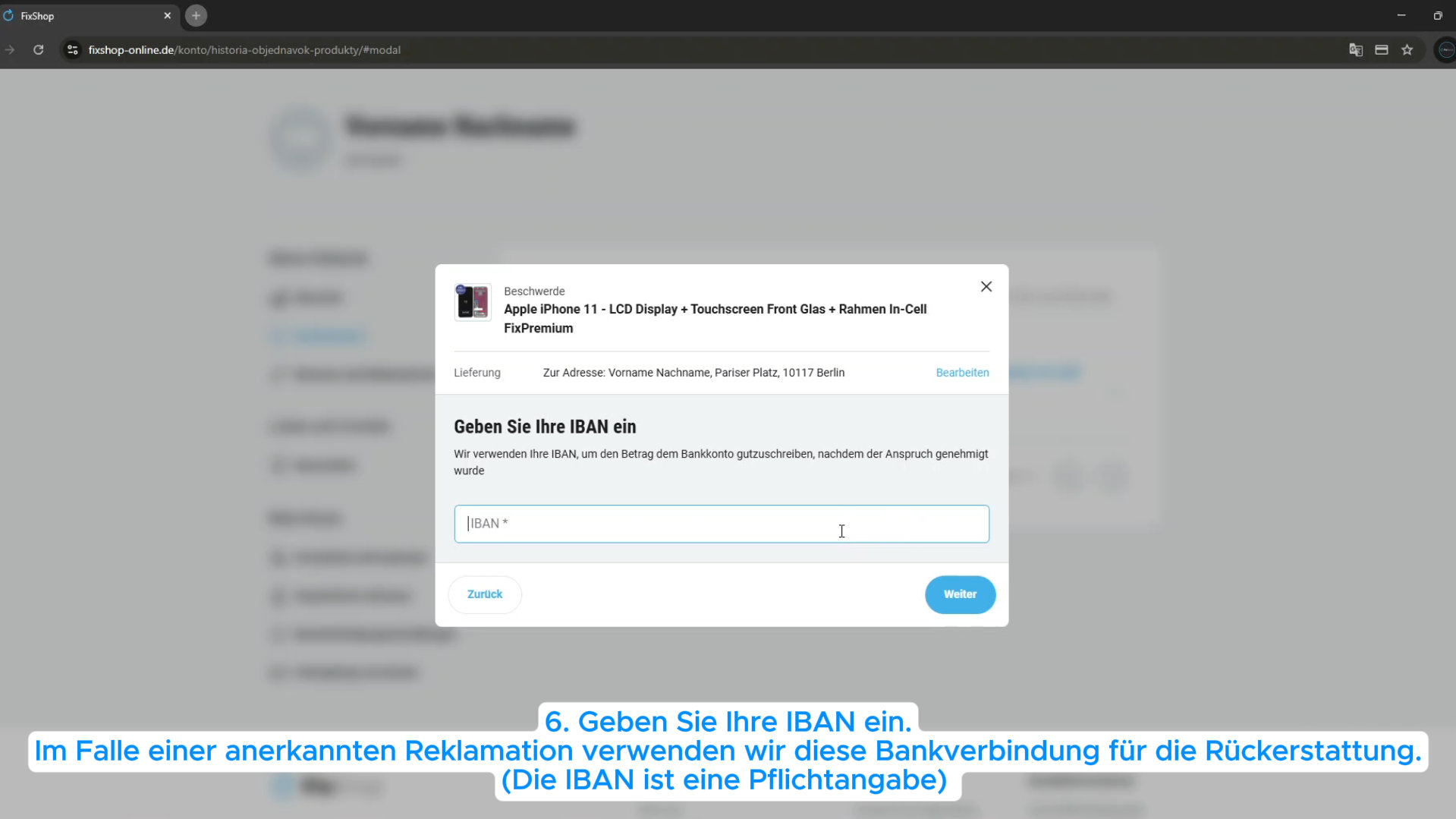The width and height of the screenshot is (1456, 819).
Task: Close the FixShop tab
Action: [x=167, y=16]
